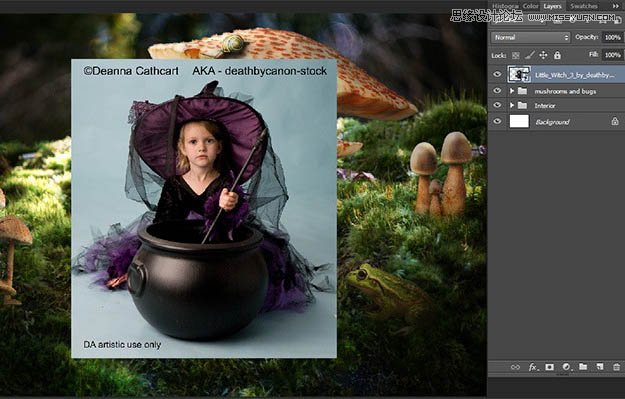The width and height of the screenshot is (625, 399).
Task: Expand the Interior group
Action: [x=512, y=106]
